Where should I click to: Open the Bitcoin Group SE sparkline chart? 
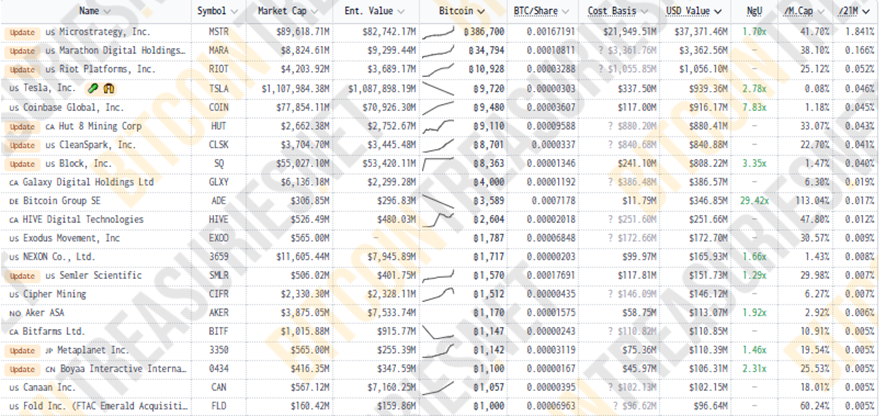pyautogui.click(x=438, y=201)
